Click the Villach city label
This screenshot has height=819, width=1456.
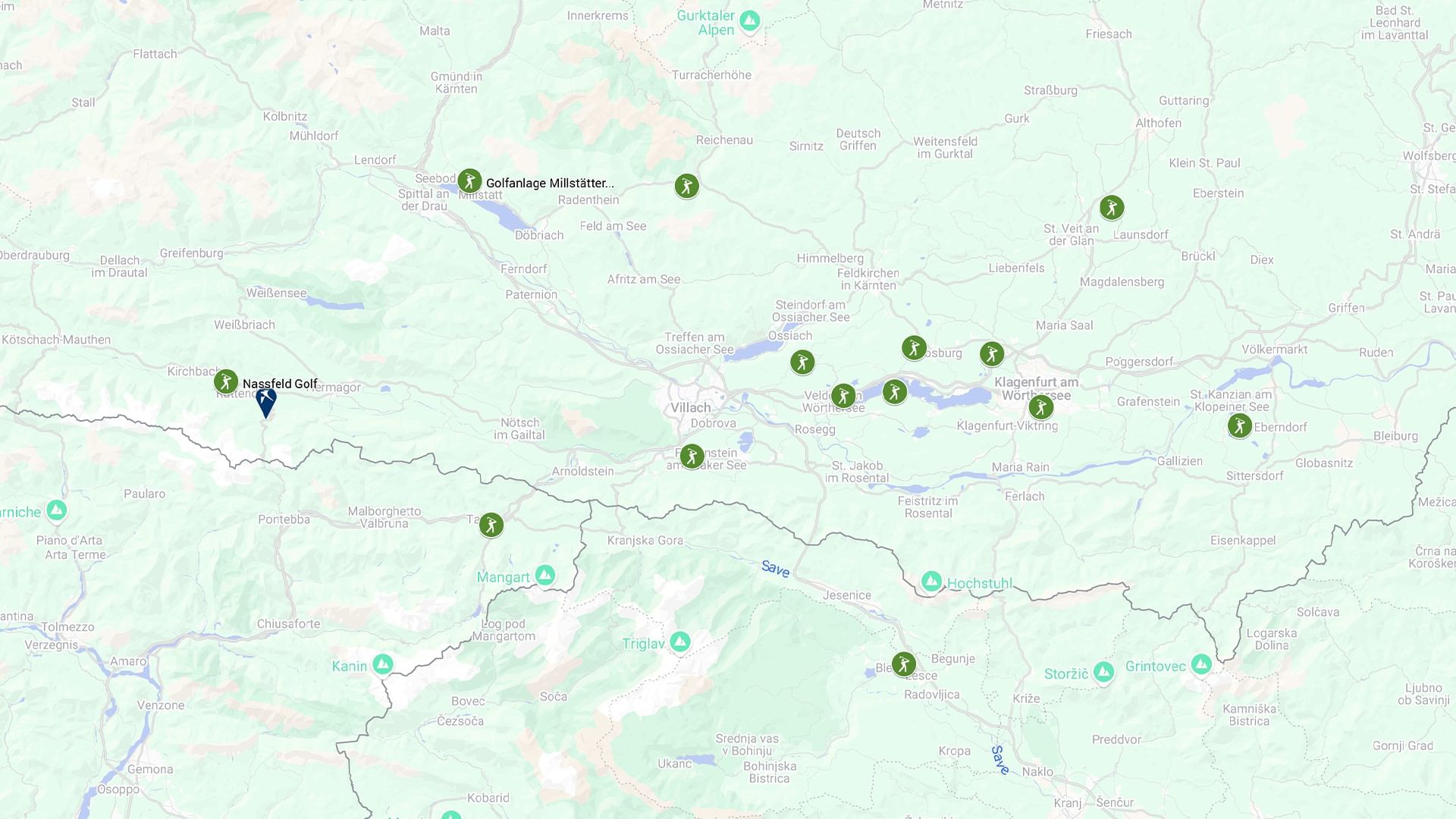(x=690, y=408)
